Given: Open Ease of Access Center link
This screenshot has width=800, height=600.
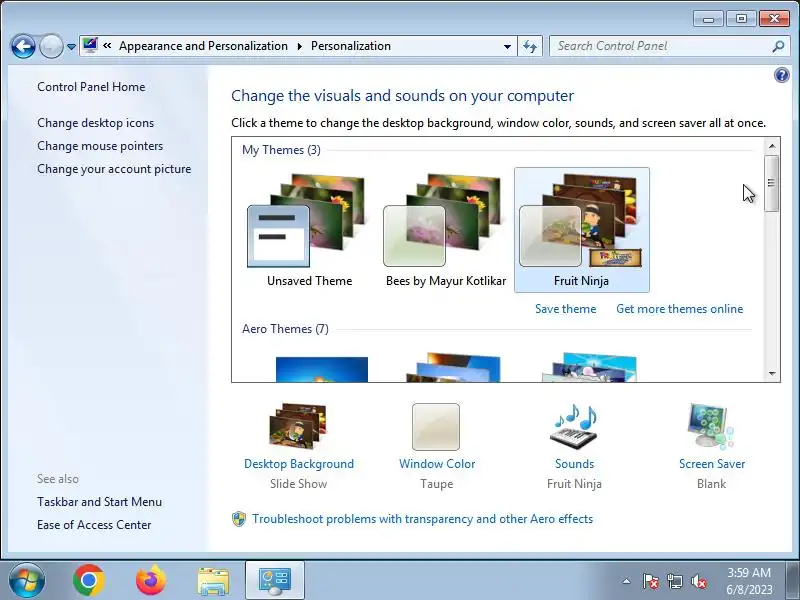Looking at the screenshot, I should [94, 525].
